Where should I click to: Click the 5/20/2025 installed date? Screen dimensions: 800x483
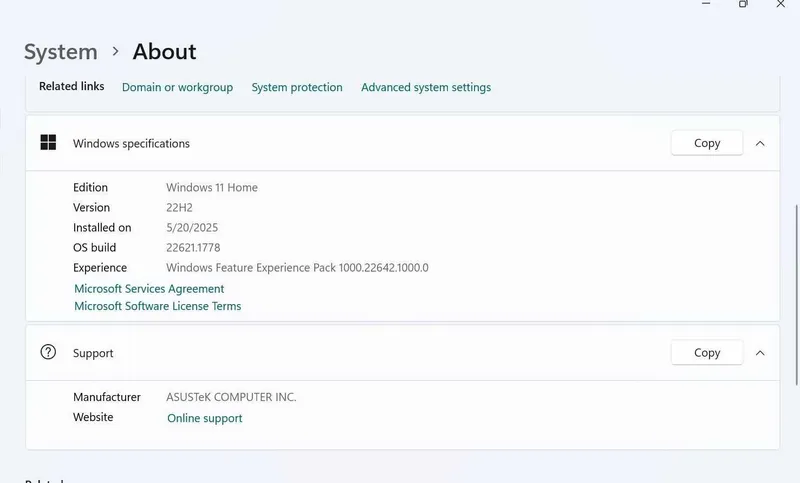pos(192,227)
